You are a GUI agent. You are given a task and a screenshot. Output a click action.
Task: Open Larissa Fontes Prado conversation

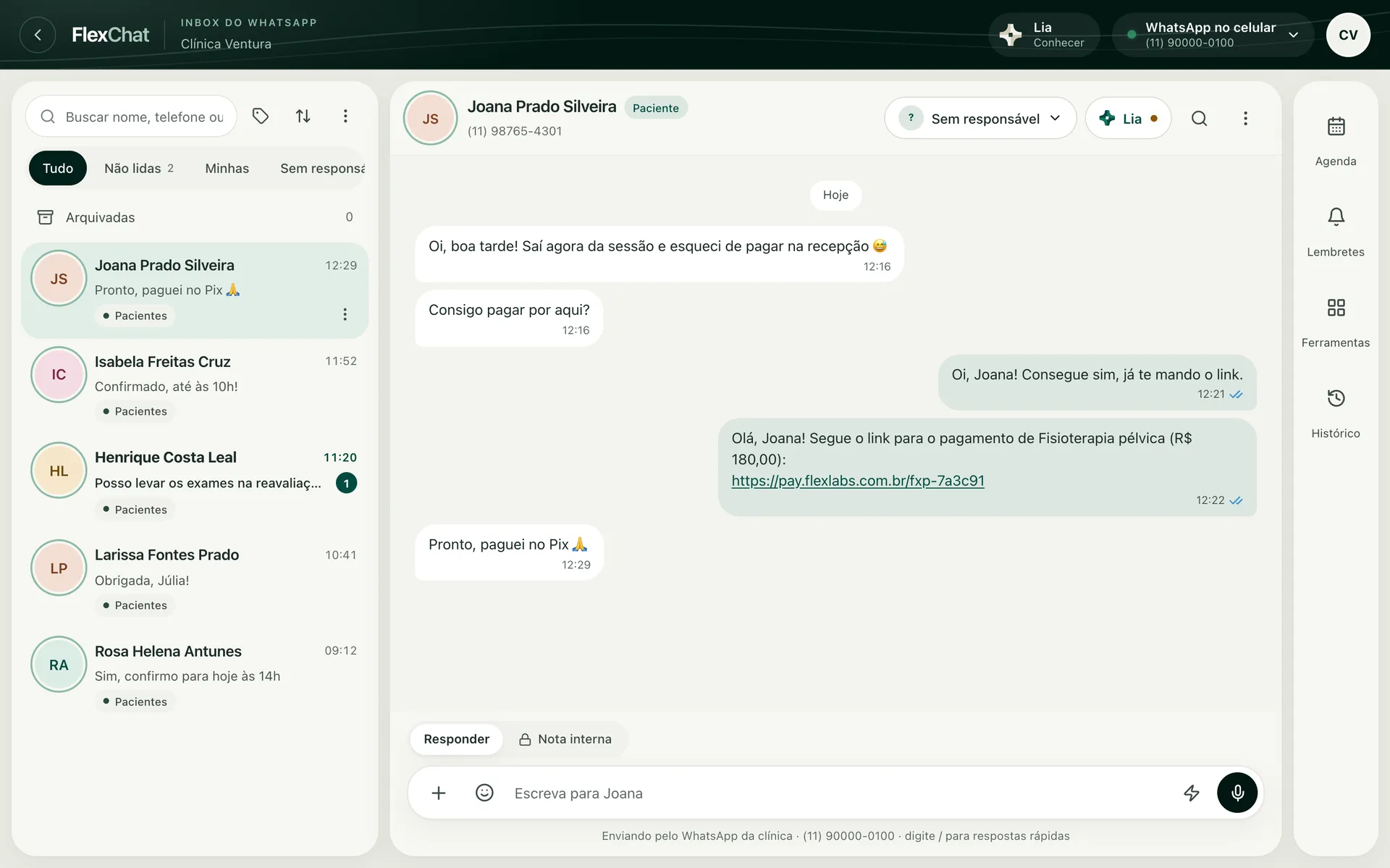195,579
